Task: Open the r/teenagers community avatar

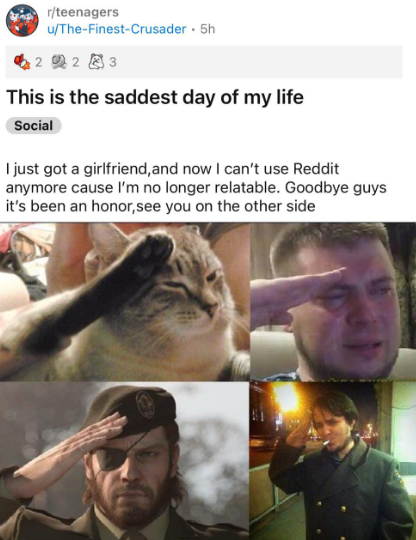Action: [22, 20]
